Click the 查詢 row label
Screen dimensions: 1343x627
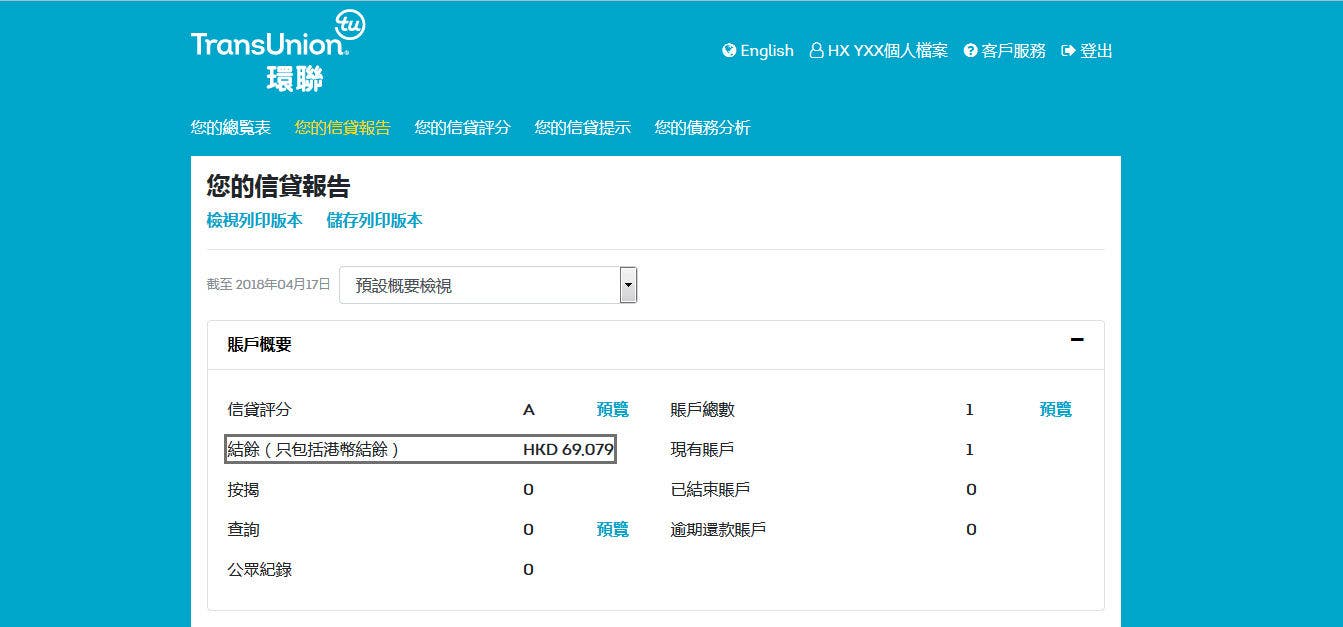(244, 530)
